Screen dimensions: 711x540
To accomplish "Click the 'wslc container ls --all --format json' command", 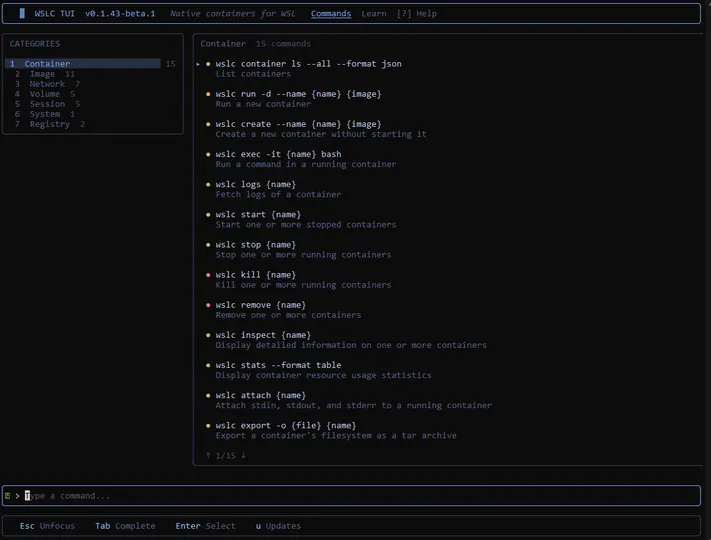I will [x=308, y=64].
